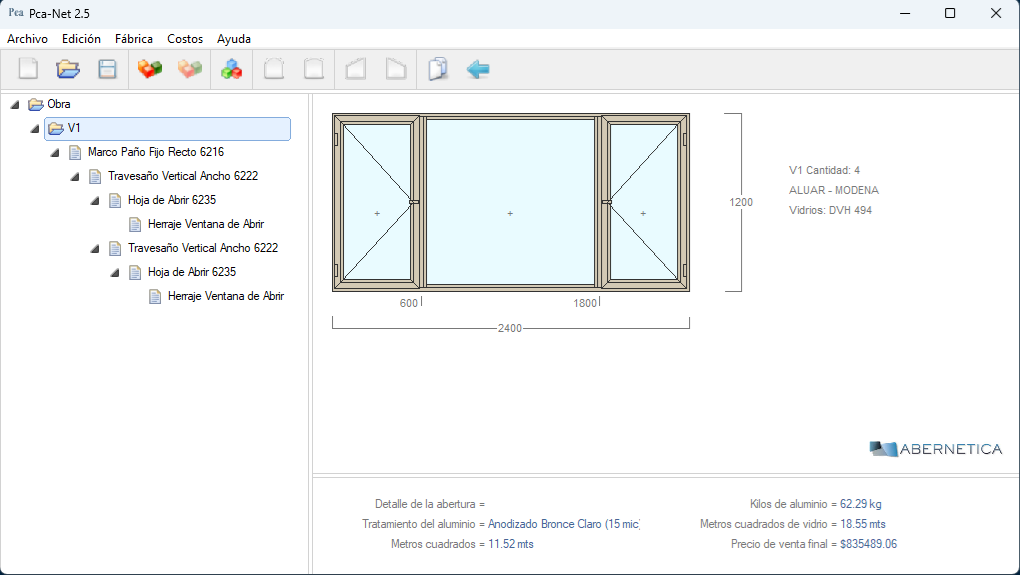Maximize the Pca-Net window

point(950,13)
